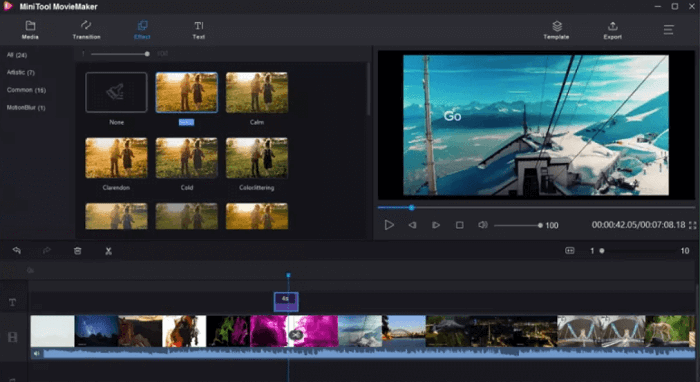Filter by Artistic (7) effects
The height and width of the screenshot is (382, 700).
[x=21, y=72]
